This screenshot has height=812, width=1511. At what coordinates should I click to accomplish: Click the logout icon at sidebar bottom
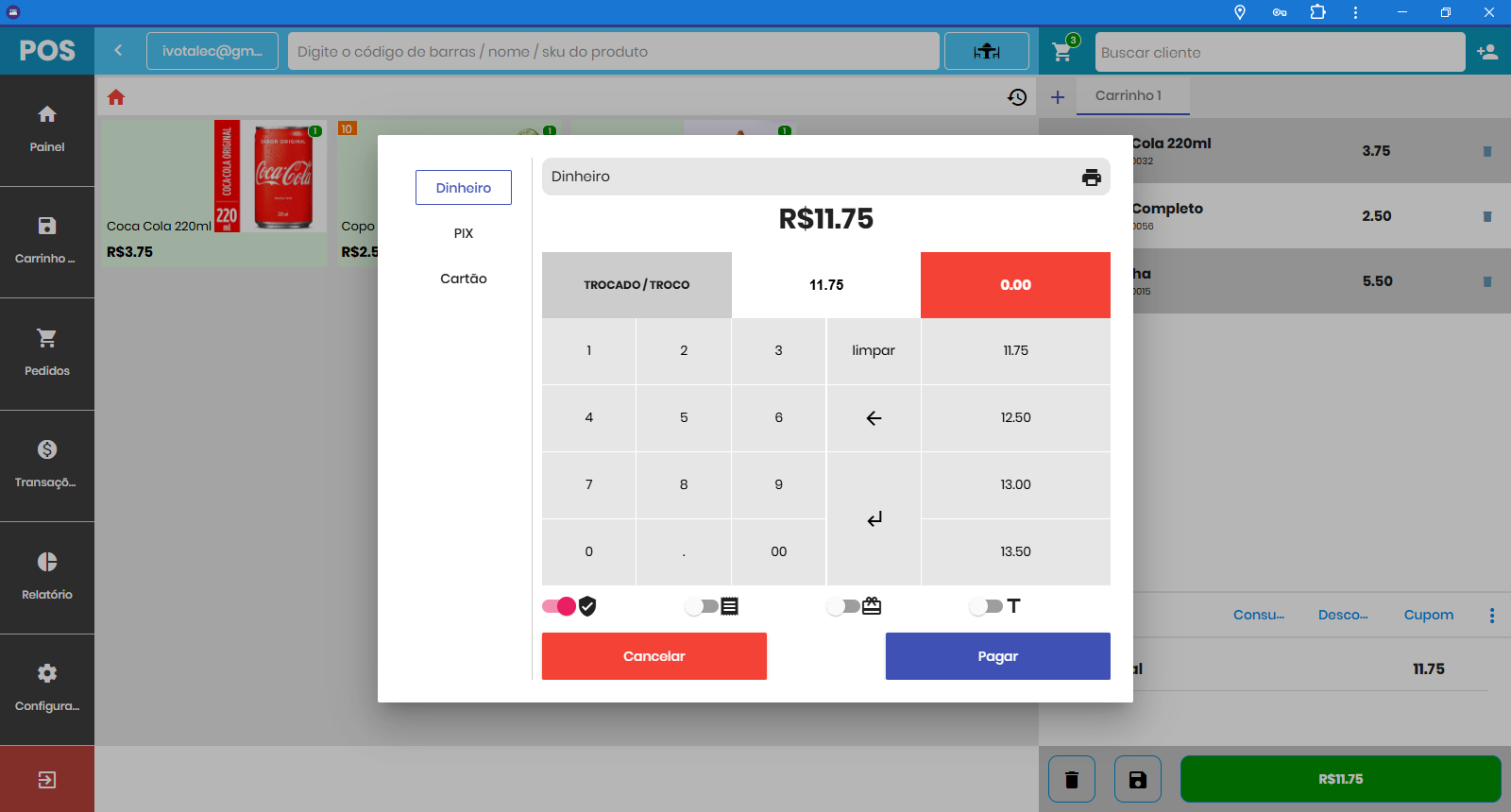click(47, 779)
